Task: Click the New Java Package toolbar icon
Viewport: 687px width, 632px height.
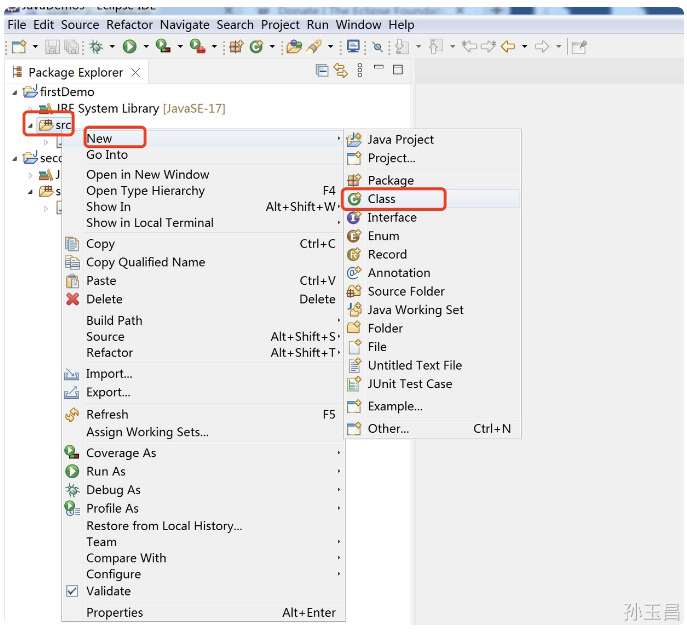Action: pos(237,46)
